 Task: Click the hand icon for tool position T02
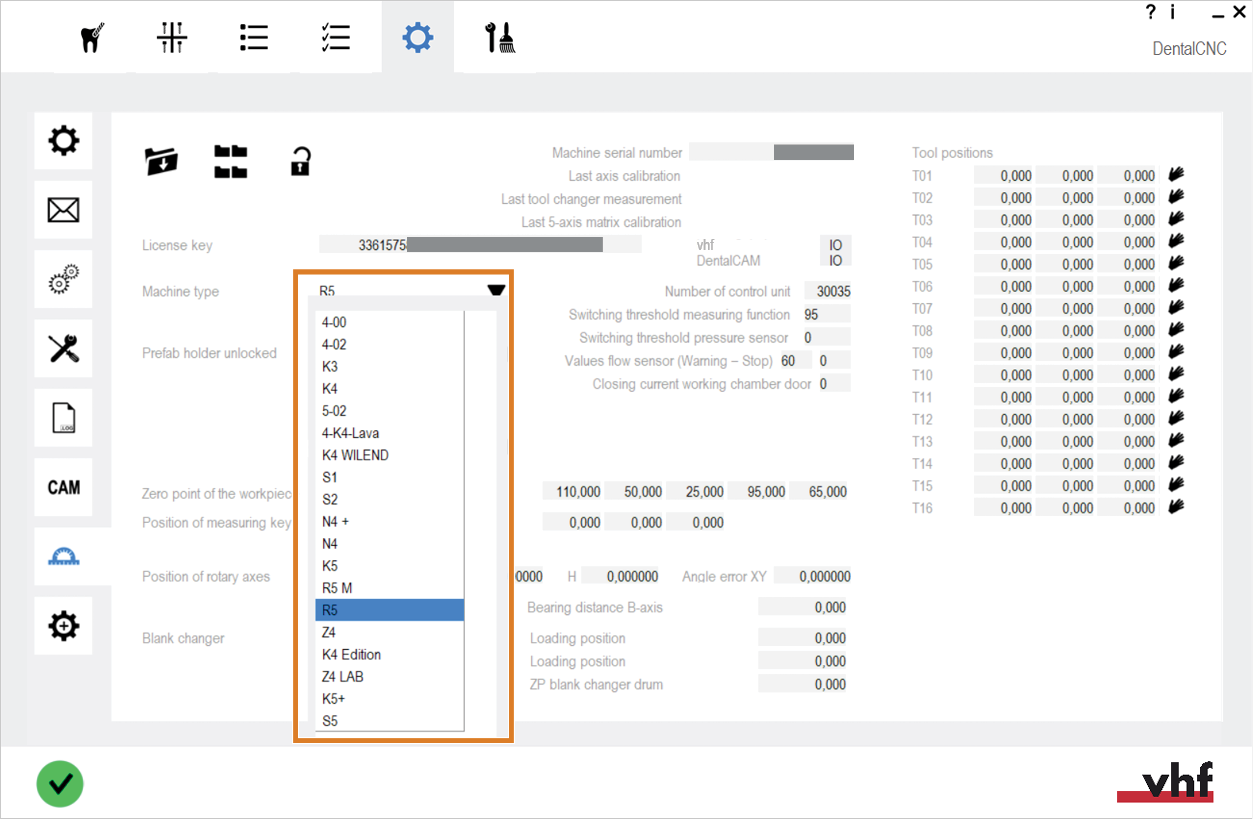point(1176,197)
